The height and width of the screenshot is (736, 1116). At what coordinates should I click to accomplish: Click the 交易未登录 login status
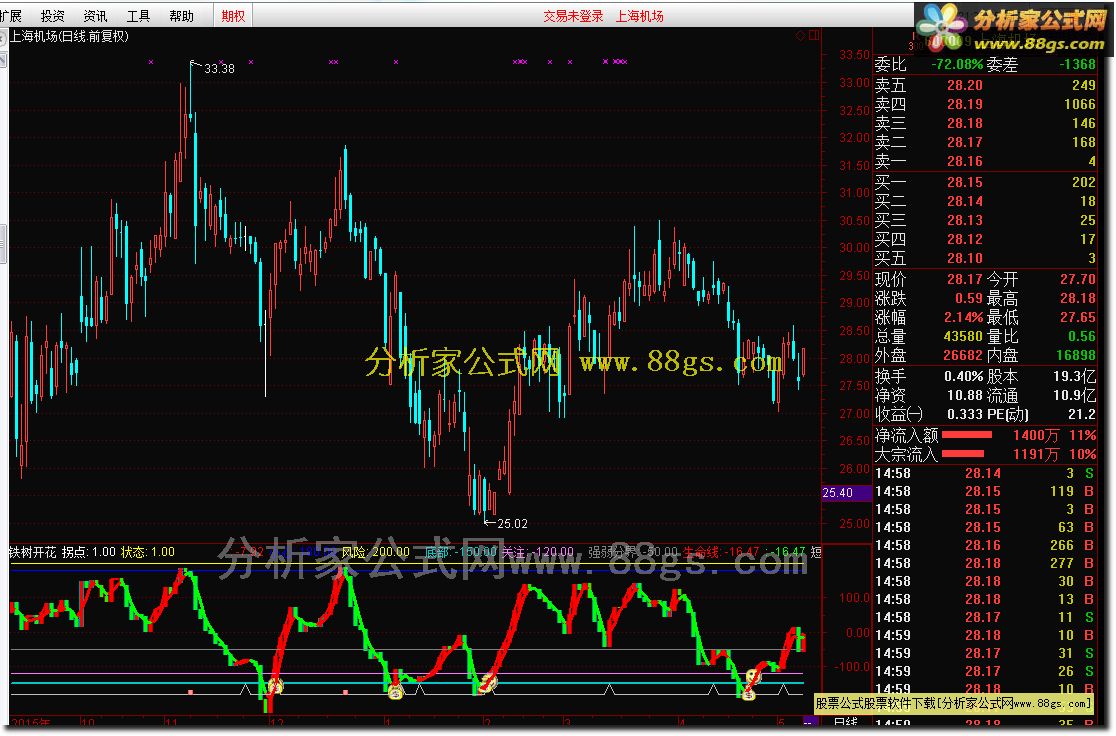(x=573, y=16)
